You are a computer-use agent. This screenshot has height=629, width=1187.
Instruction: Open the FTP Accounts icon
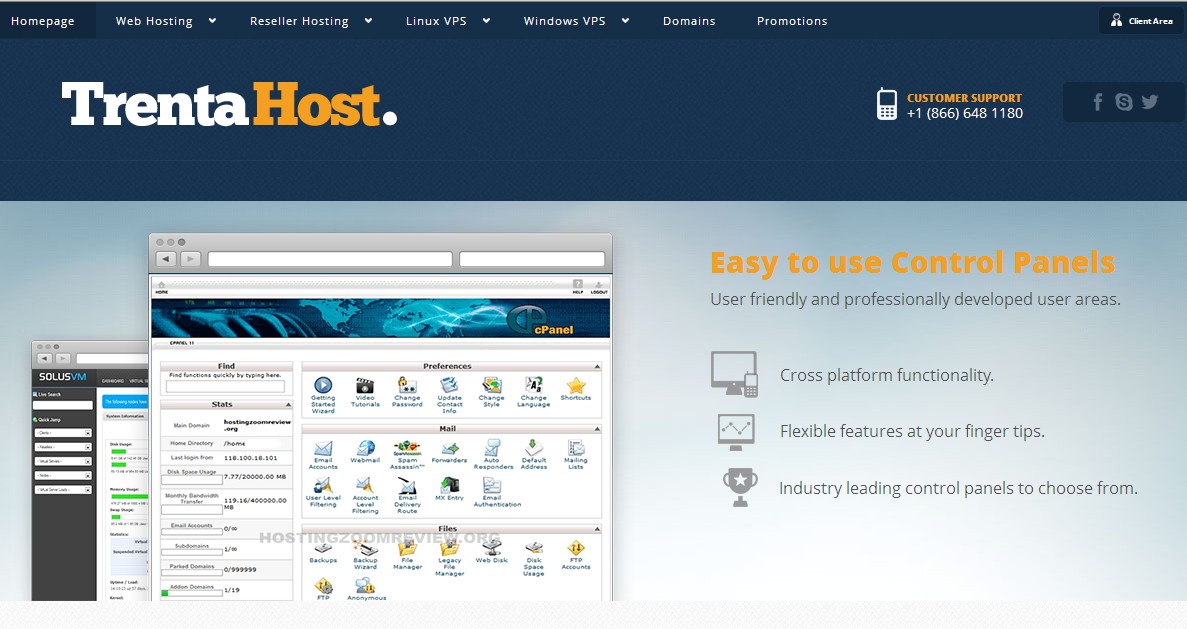576,548
